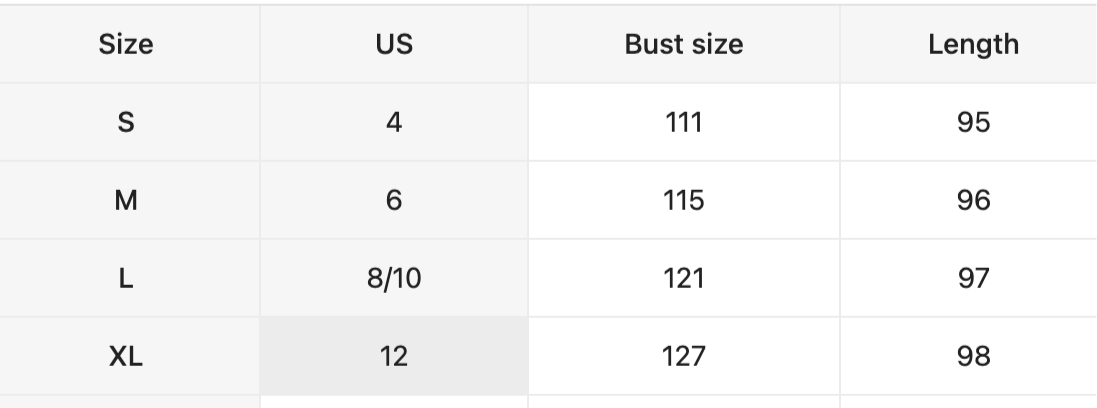
Task: Click the highlighted US 12 cell
Action: 394,356
